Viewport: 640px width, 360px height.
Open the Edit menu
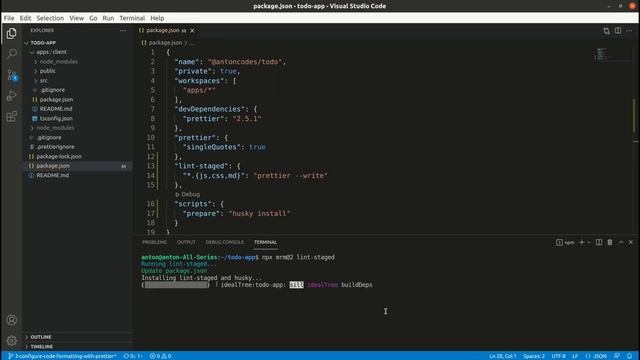[25, 18]
